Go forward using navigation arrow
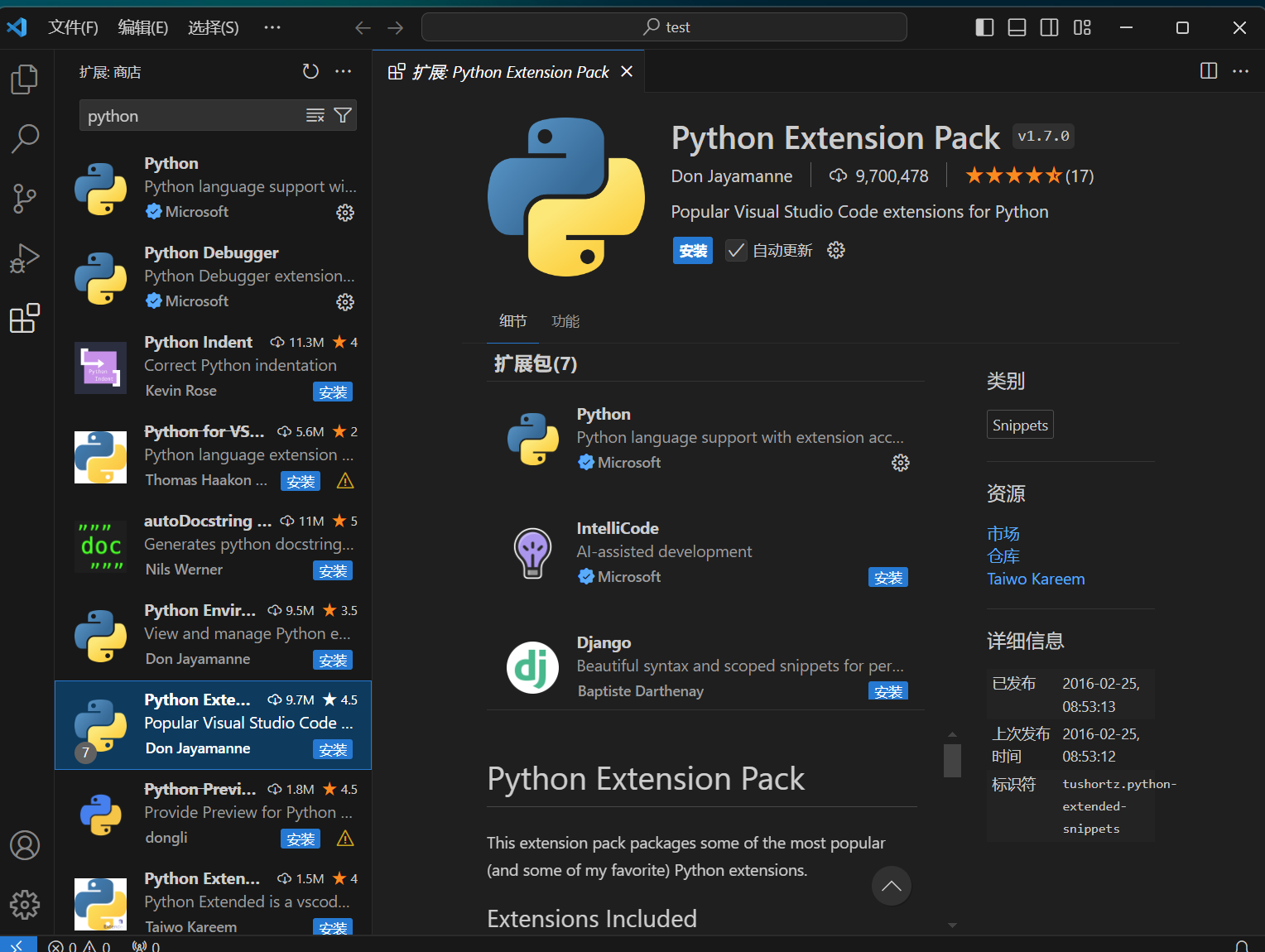Screen dimensions: 1265x952 tap(396, 27)
